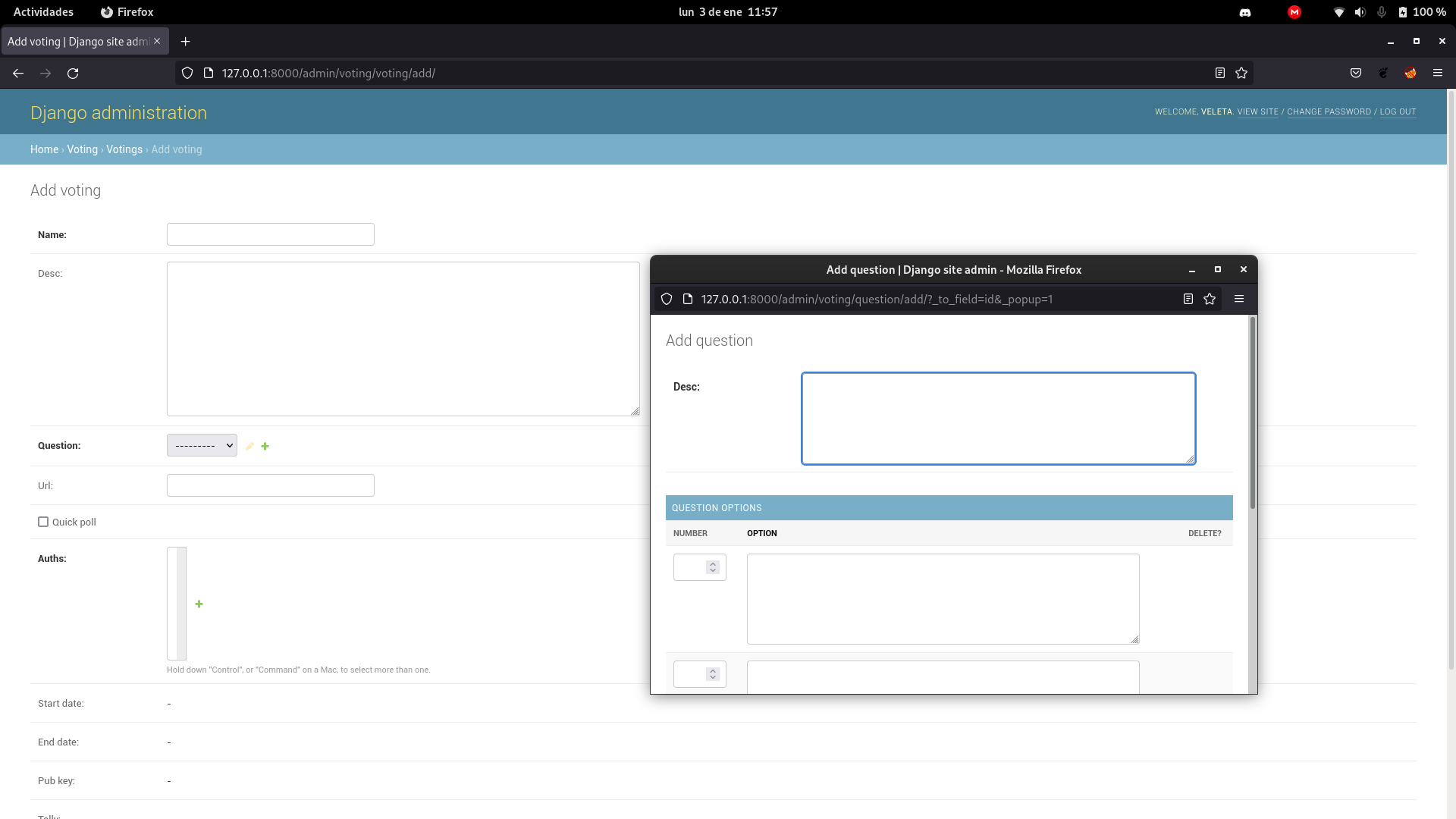The image size is (1456, 819).
Task: Click the green add-question plus icon
Action: click(265, 447)
